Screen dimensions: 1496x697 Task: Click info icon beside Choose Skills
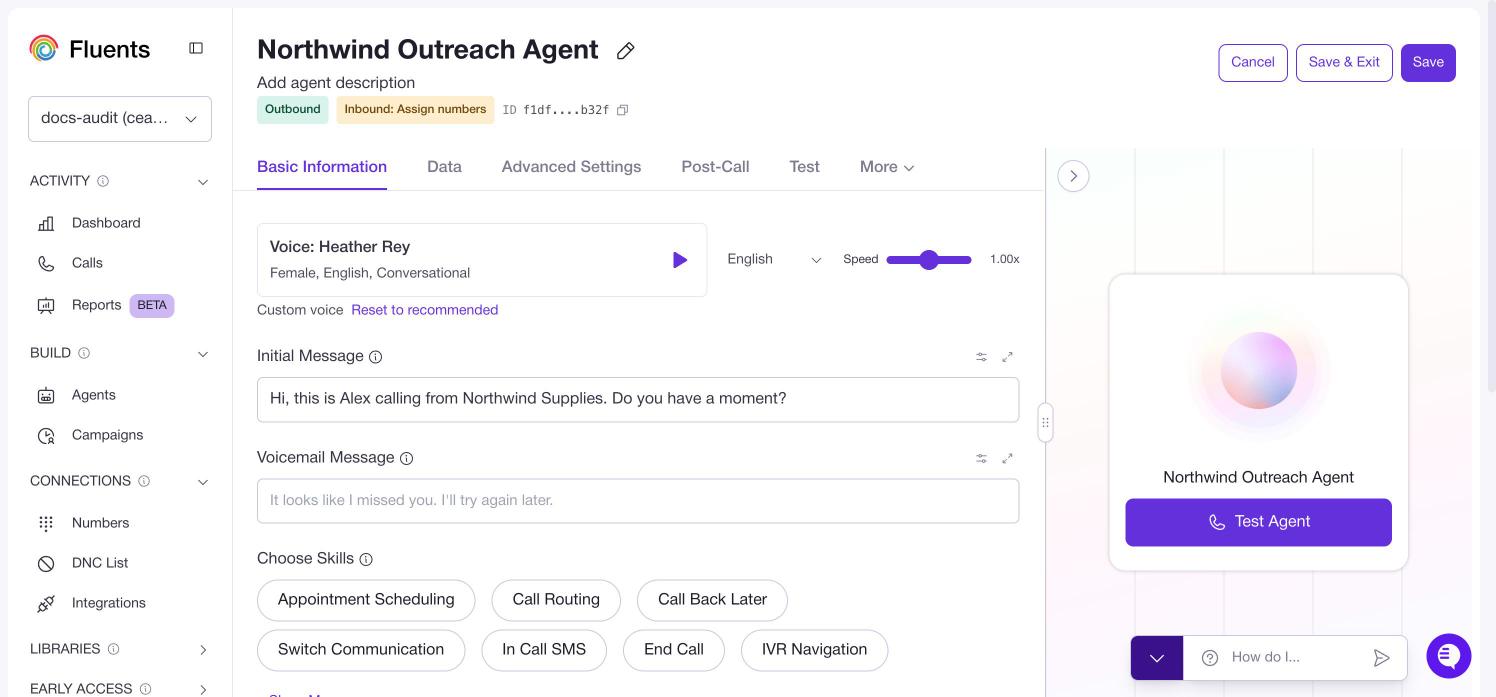(x=366, y=560)
